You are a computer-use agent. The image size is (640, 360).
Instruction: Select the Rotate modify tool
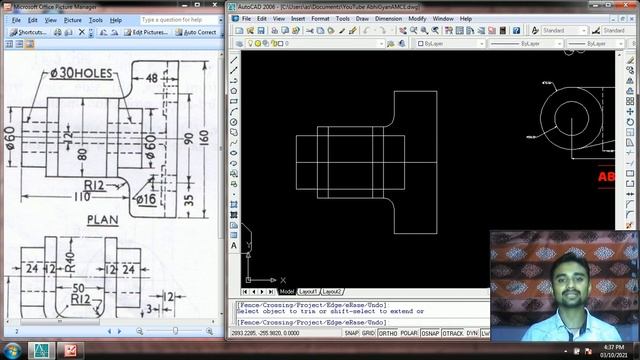630,122
